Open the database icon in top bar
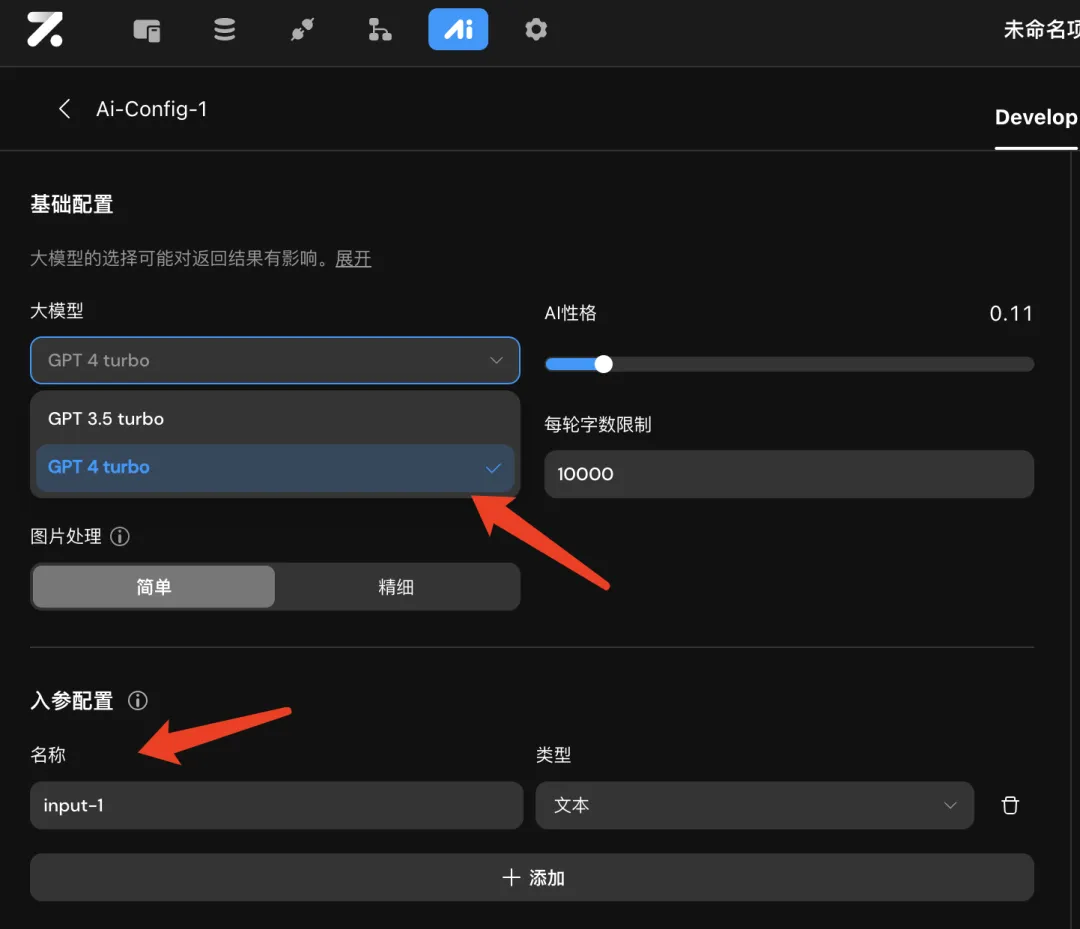Screen dimensions: 1080x929 [225, 30]
